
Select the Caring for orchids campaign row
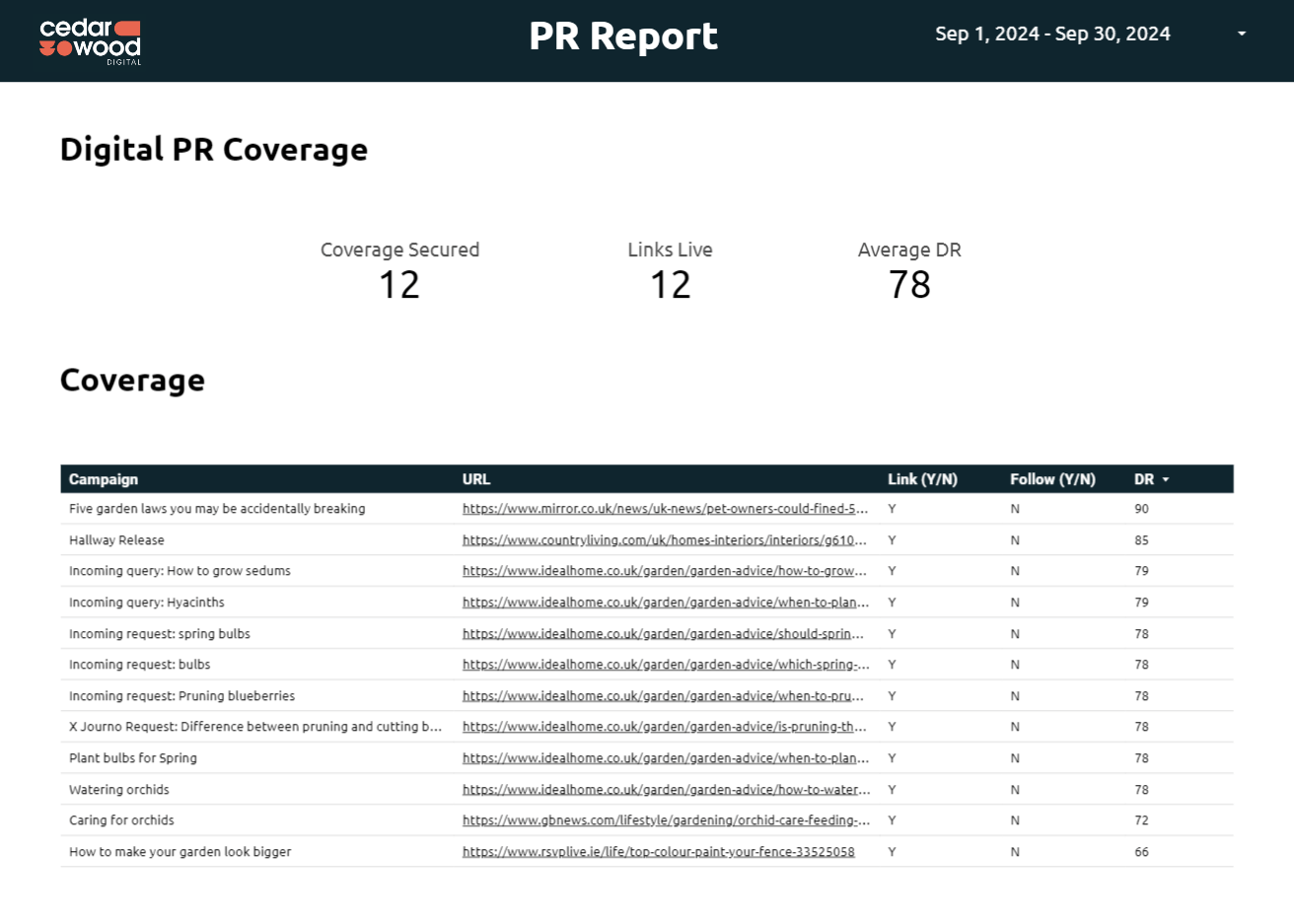[x=120, y=820]
